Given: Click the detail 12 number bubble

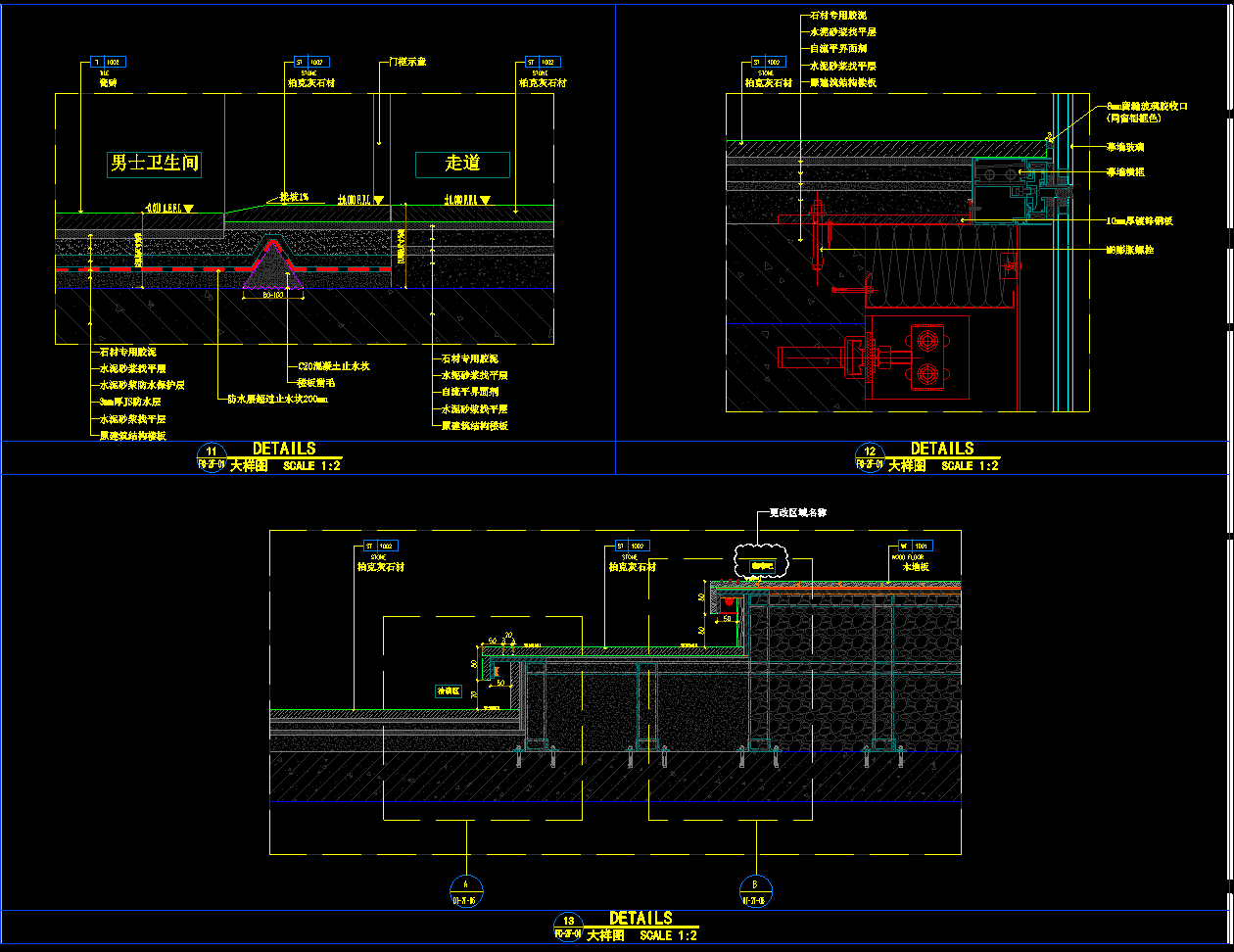Looking at the screenshot, I should click(x=870, y=452).
